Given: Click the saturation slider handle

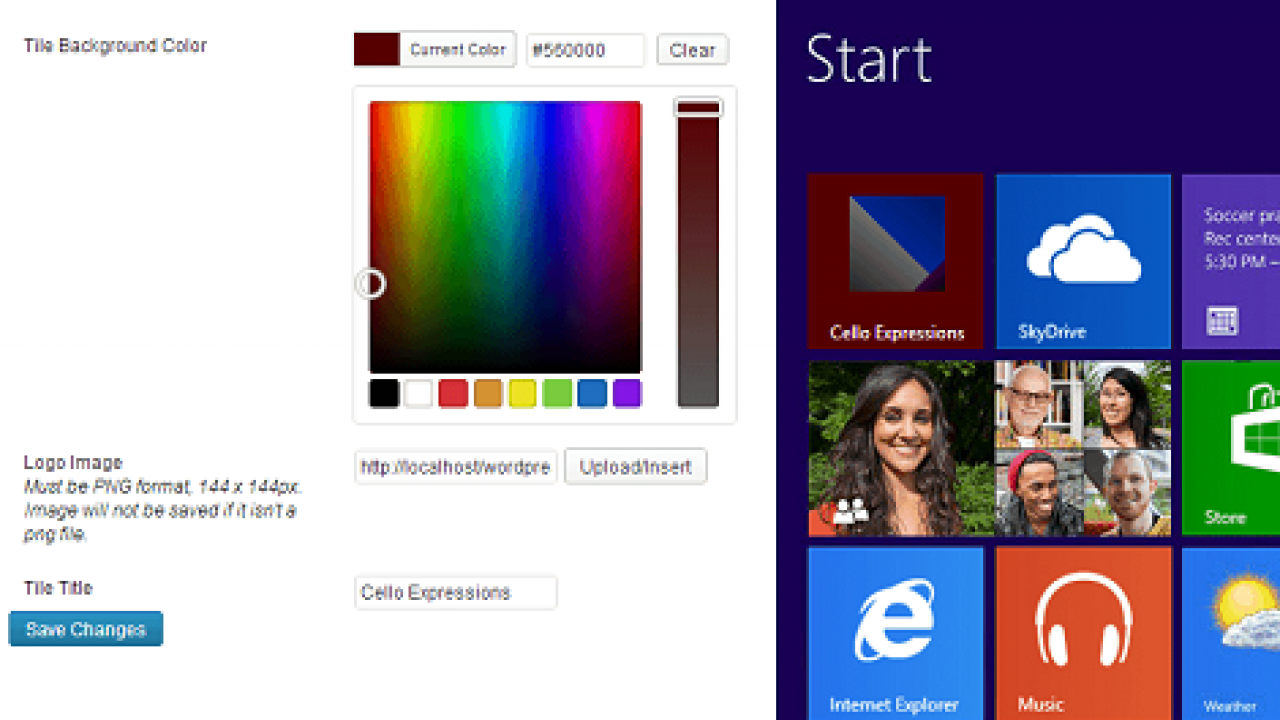Looking at the screenshot, I should click(698, 107).
